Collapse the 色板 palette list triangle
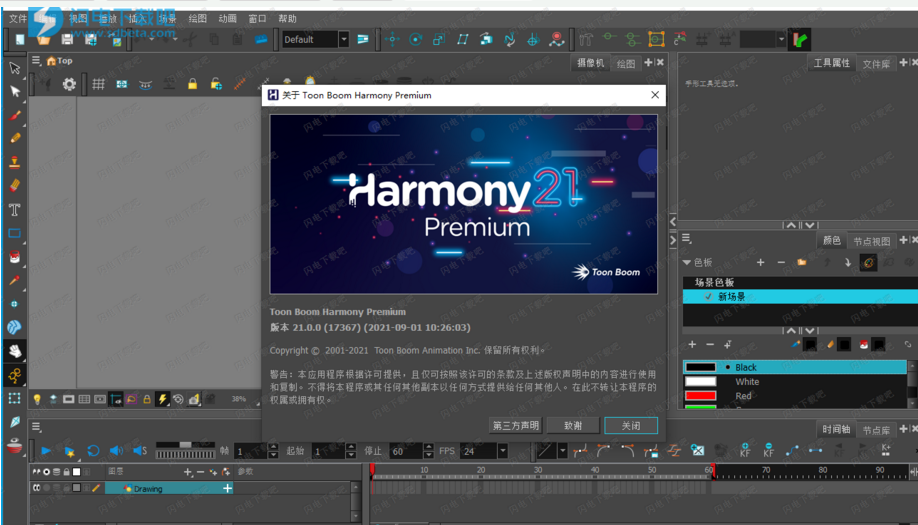 click(687, 262)
